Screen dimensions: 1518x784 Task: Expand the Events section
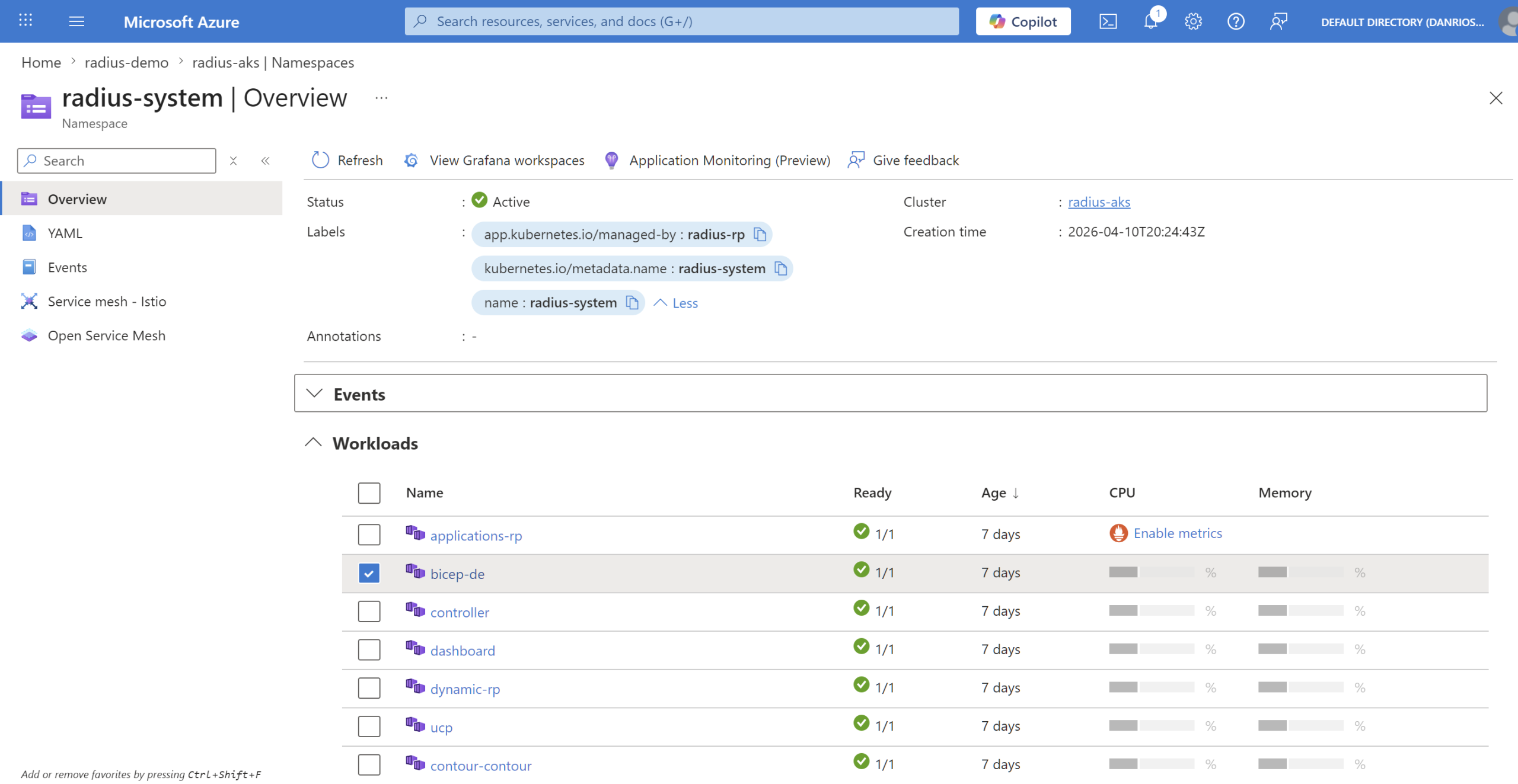891,393
